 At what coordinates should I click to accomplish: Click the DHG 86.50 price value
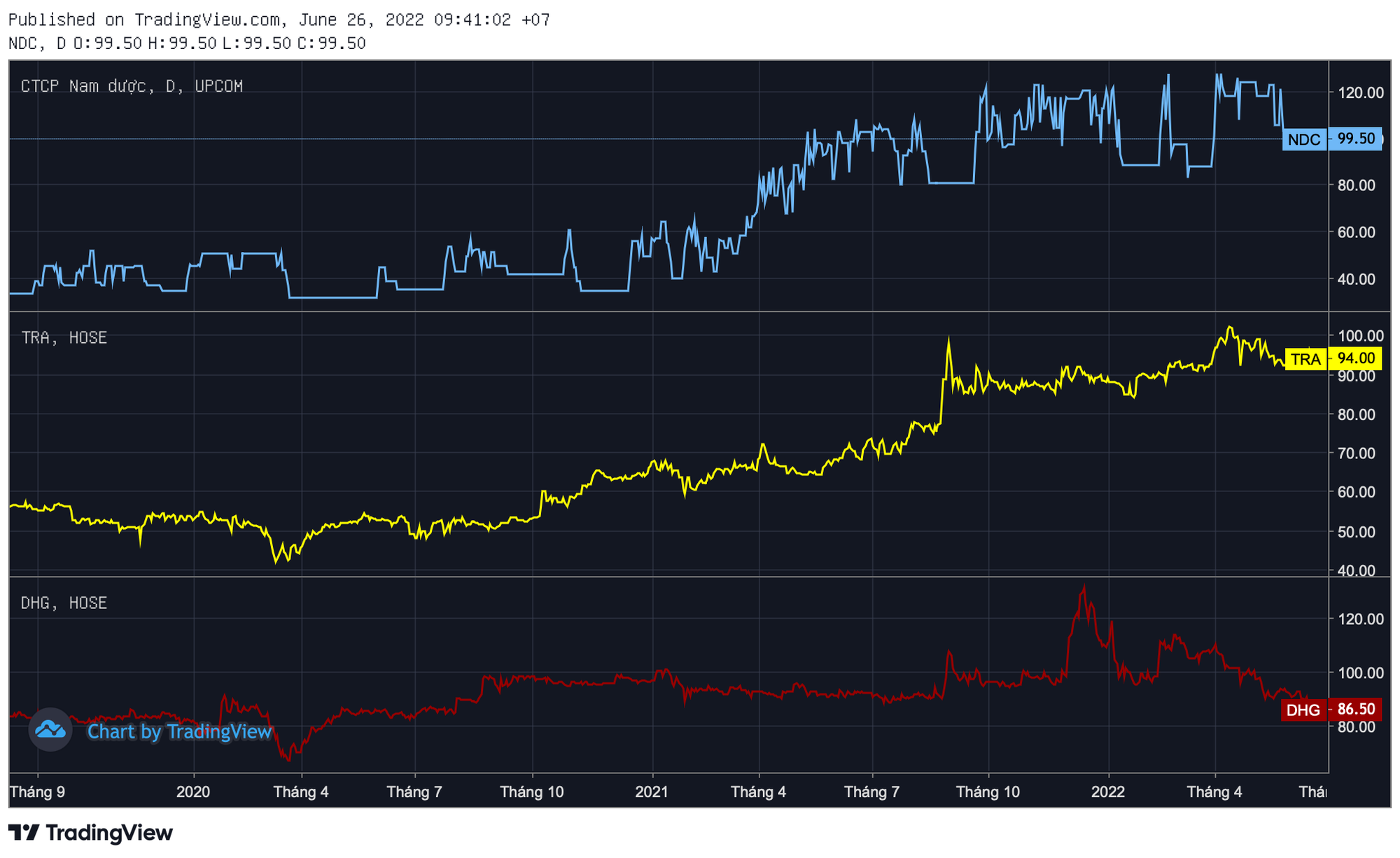tap(1356, 710)
